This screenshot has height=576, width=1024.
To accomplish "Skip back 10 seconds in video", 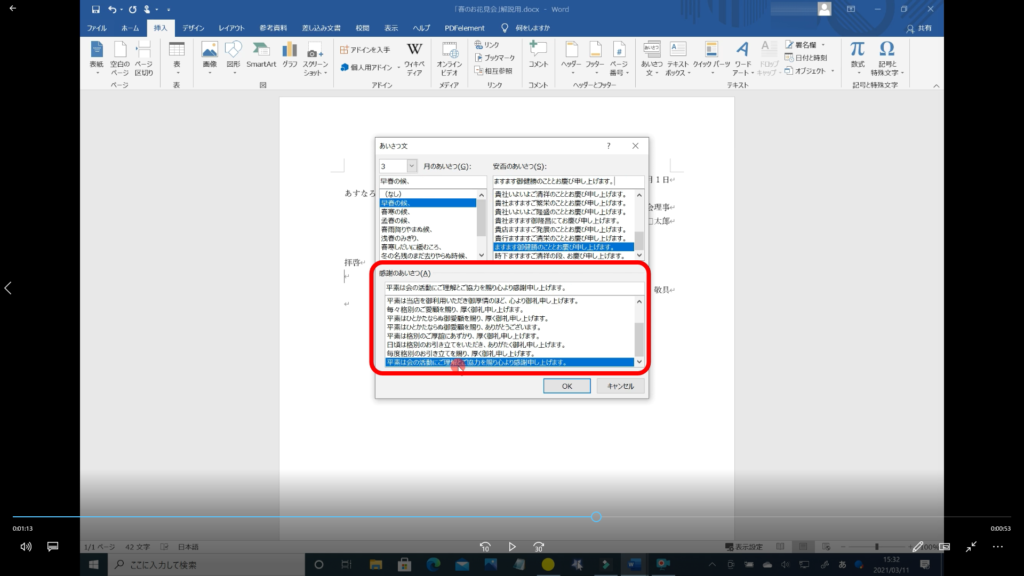I will point(485,547).
